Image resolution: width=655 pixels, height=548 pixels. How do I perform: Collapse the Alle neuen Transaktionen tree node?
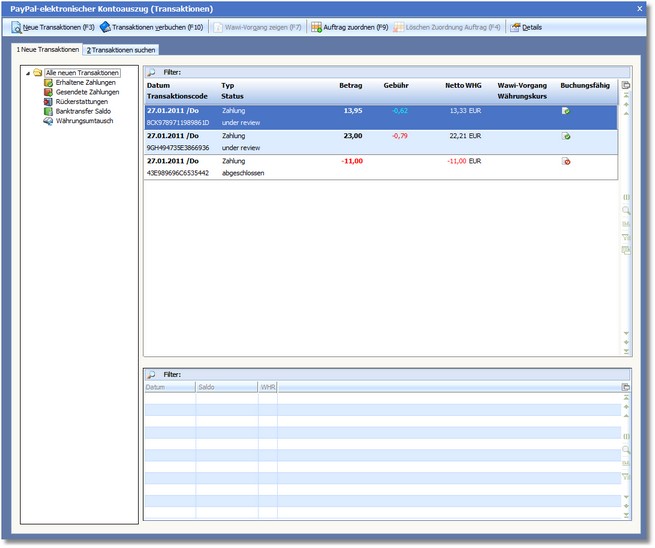[x=27, y=73]
